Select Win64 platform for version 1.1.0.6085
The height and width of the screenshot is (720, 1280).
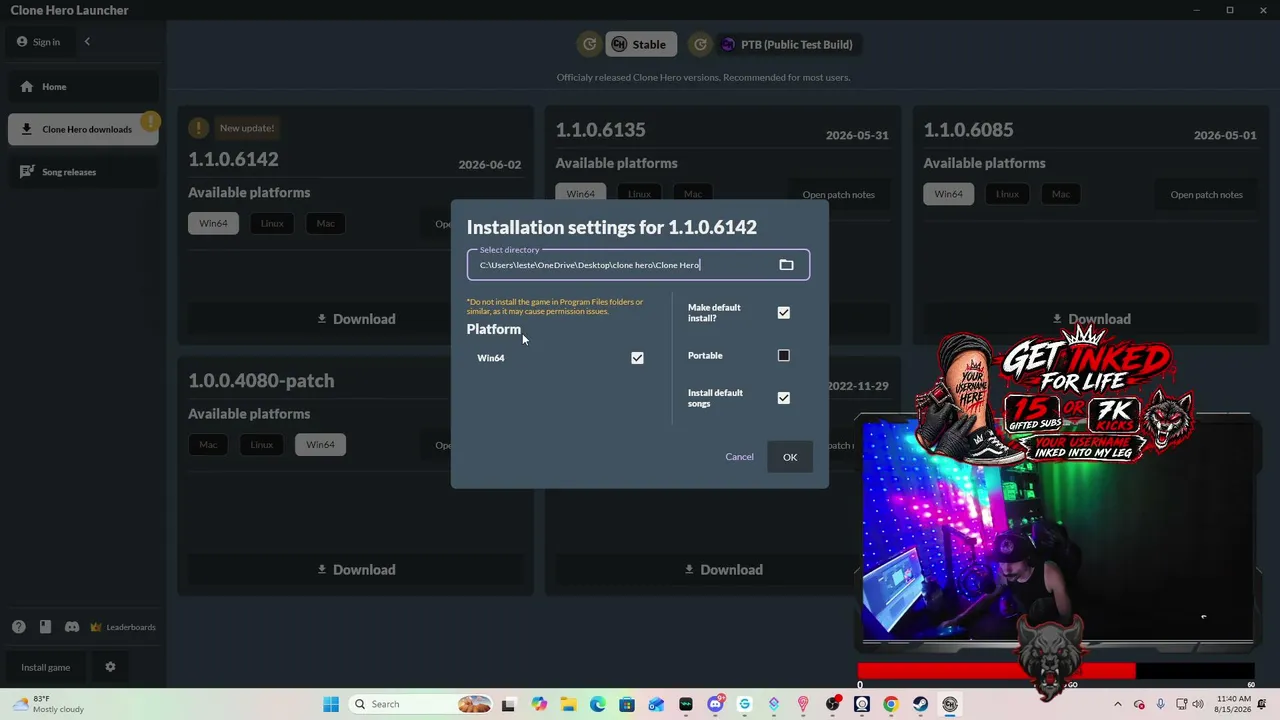point(948,194)
